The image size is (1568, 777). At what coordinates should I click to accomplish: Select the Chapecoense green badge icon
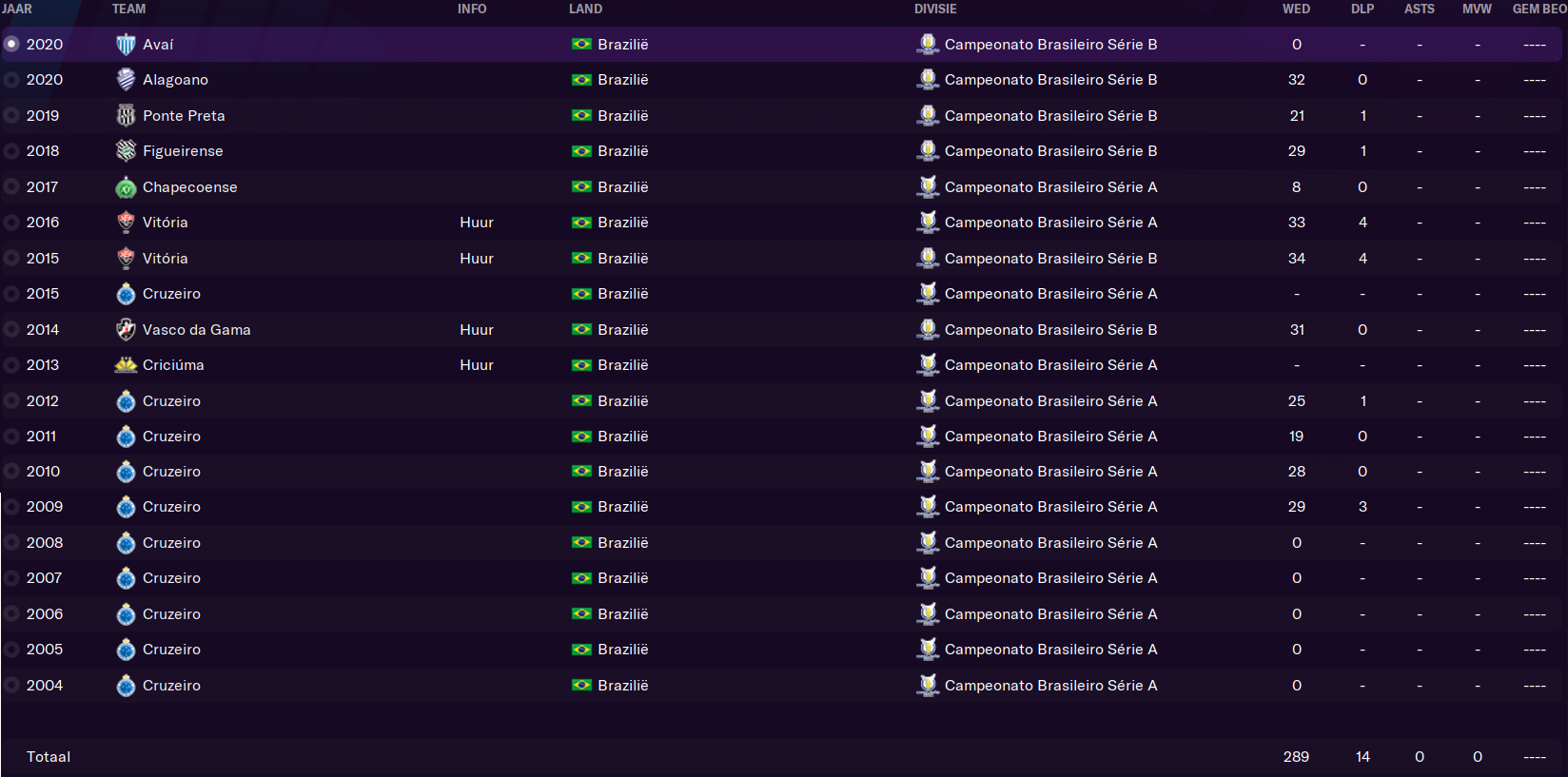click(x=126, y=187)
